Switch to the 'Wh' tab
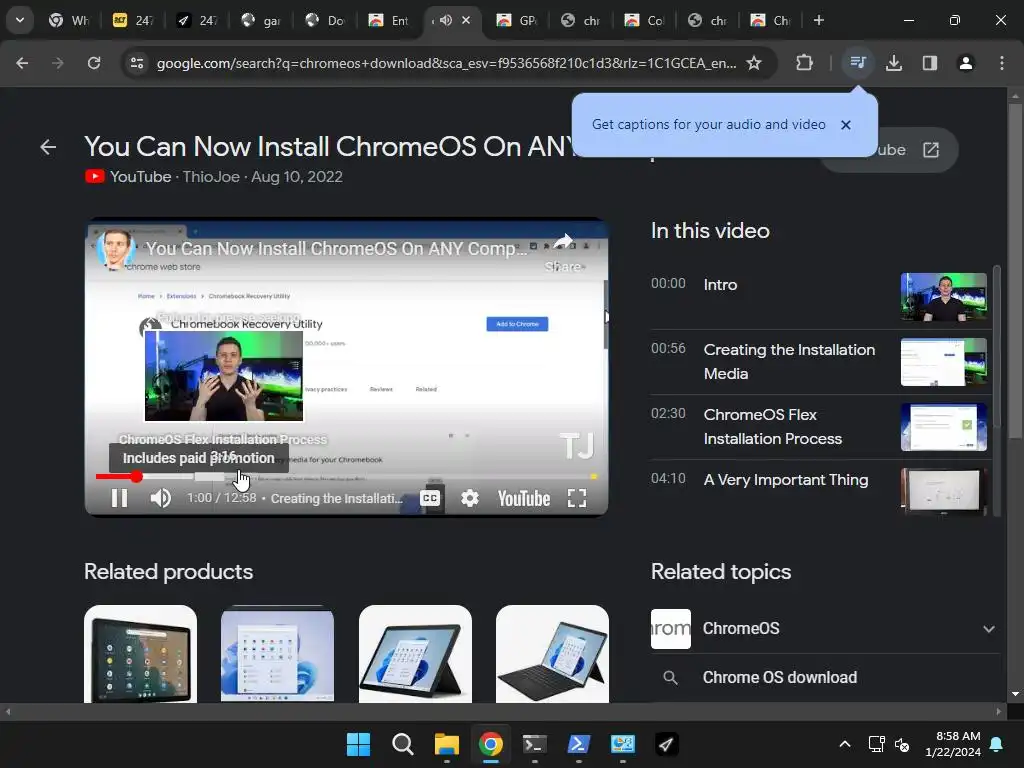The width and height of the screenshot is (1024, 768). coord(69,20)
